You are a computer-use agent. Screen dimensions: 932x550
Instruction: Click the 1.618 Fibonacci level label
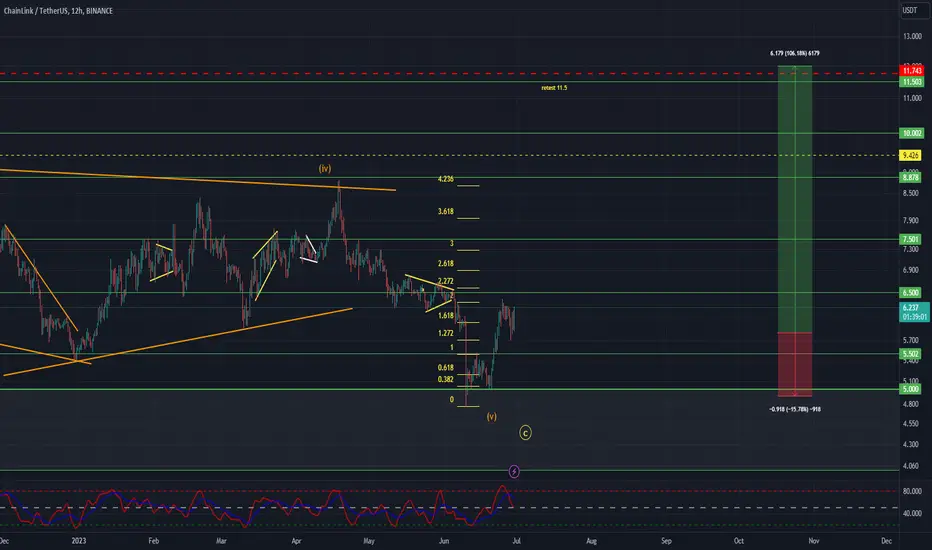point(446,316)
